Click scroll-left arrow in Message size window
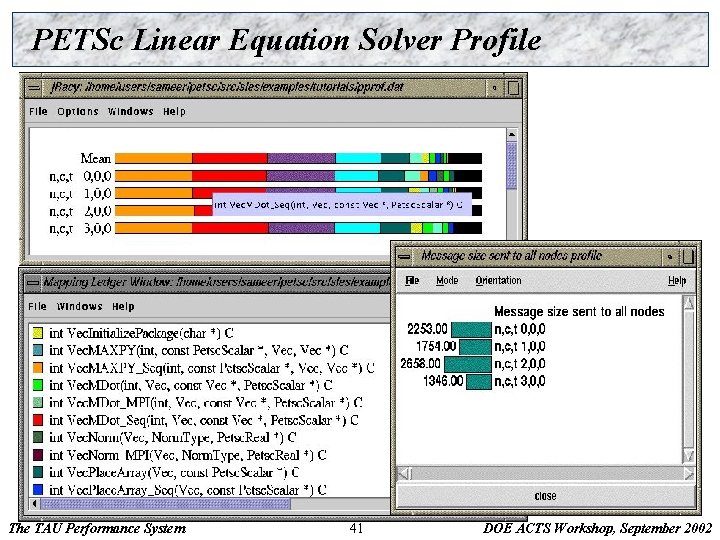This screenshot has height=540, width=720. [x=404, y=473]
